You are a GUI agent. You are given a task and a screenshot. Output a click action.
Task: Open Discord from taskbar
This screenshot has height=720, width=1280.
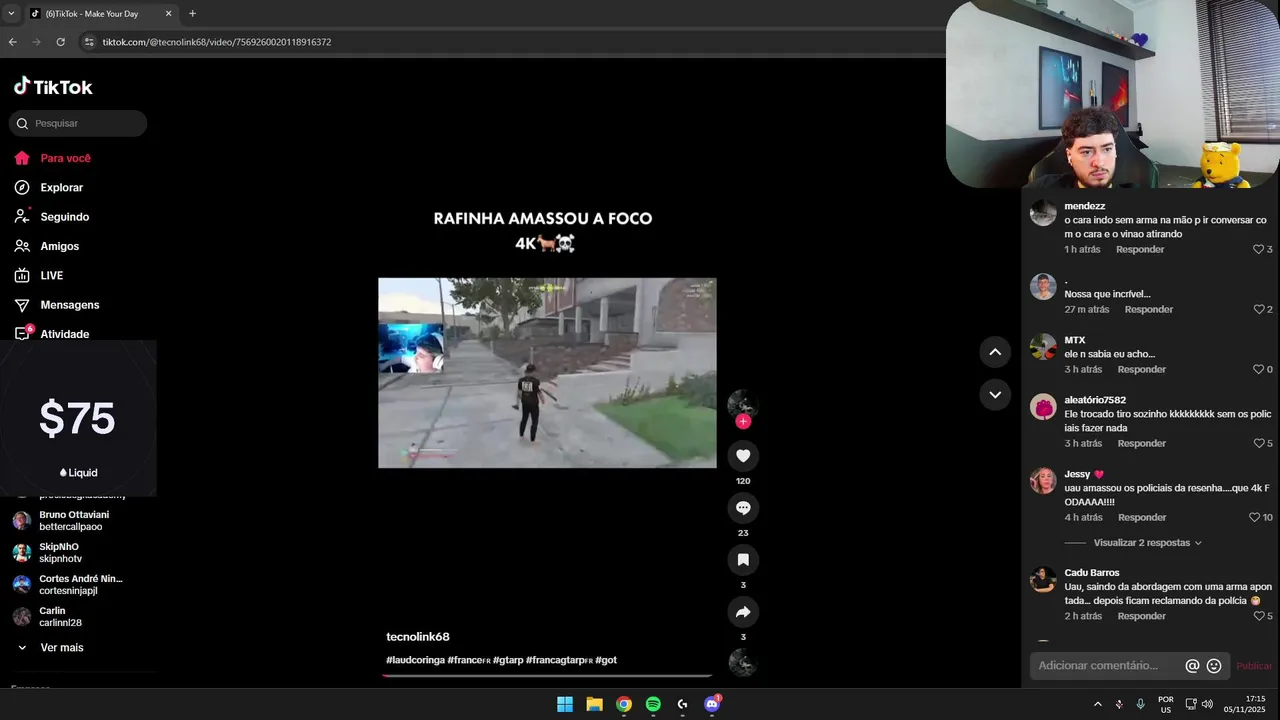[712, 704]
